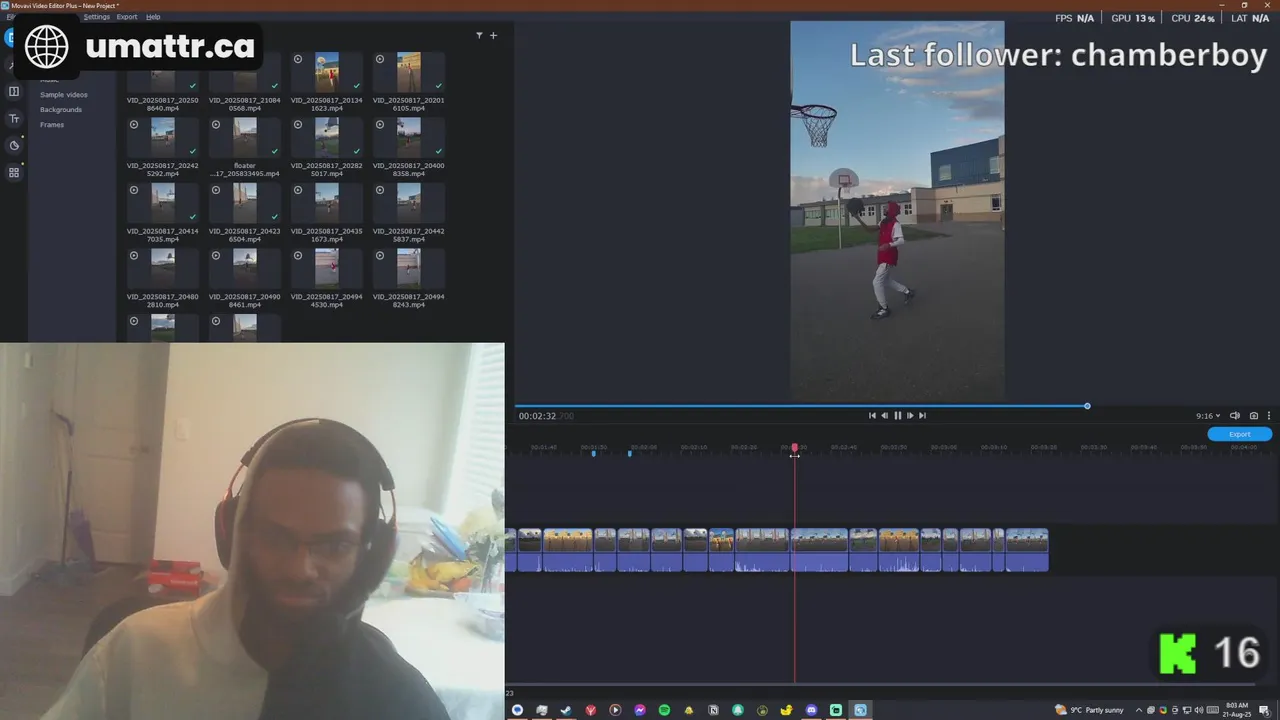
Task: Select clip VID_20250817_204008358.mp4 thumbnail
Action: [x=409, y=137]
